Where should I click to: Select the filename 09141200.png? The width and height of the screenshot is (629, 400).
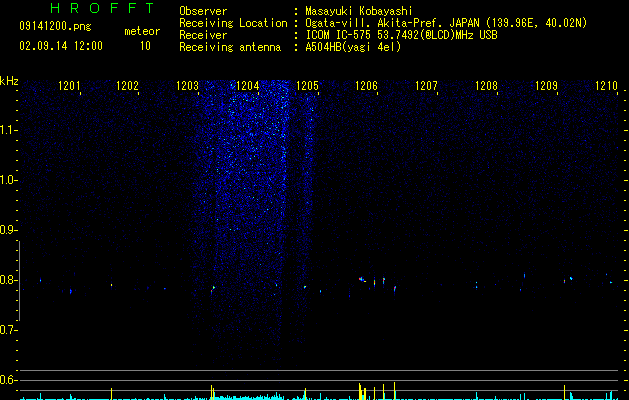pos(55,27)
